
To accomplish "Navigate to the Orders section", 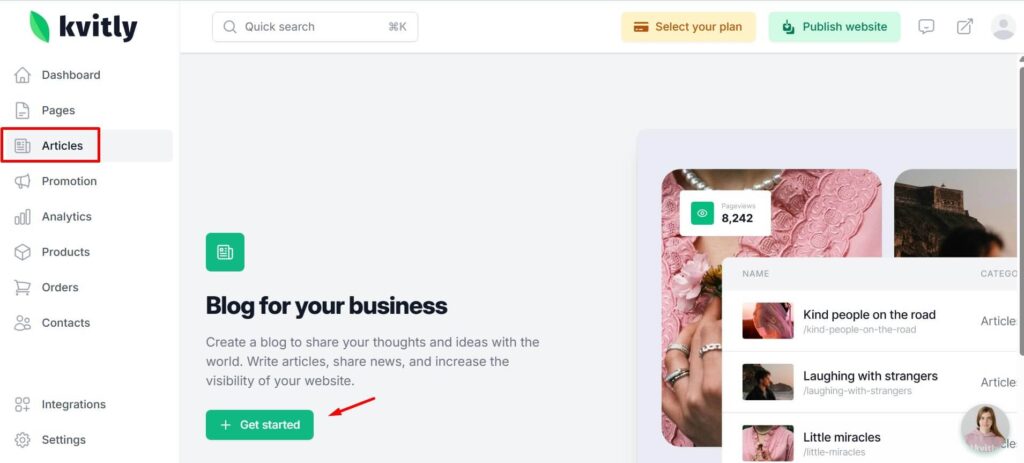I will pos(60,288).
